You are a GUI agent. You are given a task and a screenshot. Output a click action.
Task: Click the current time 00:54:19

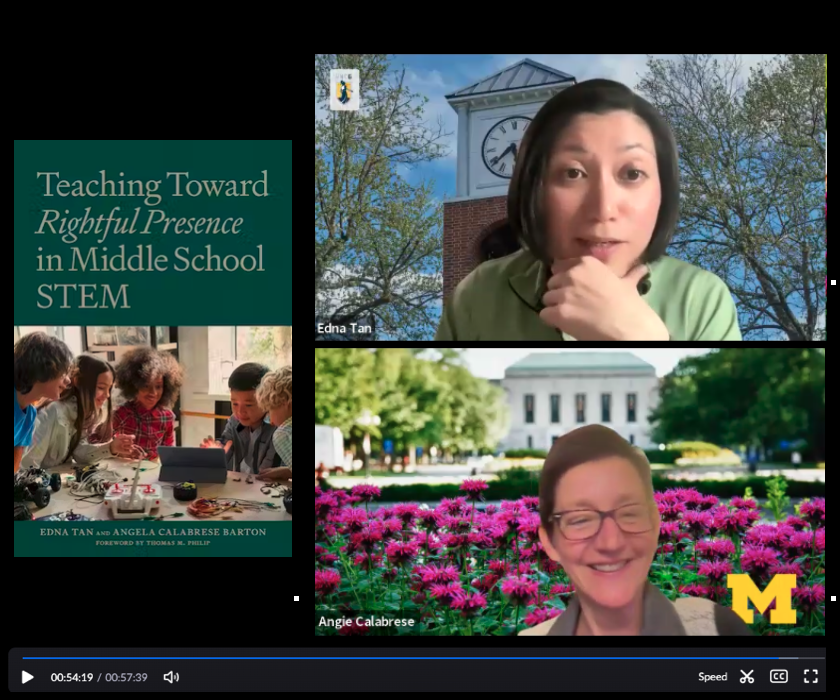(72, 677)
